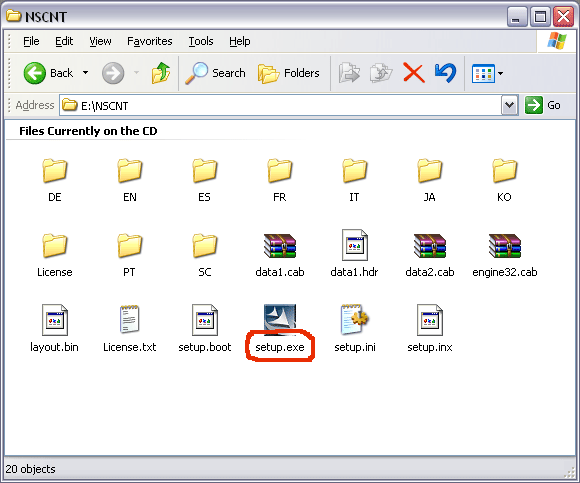The height and width of the screenshot is (483, 580).
Task: Select the License folder icon
Action: click(x=54, y=245)
